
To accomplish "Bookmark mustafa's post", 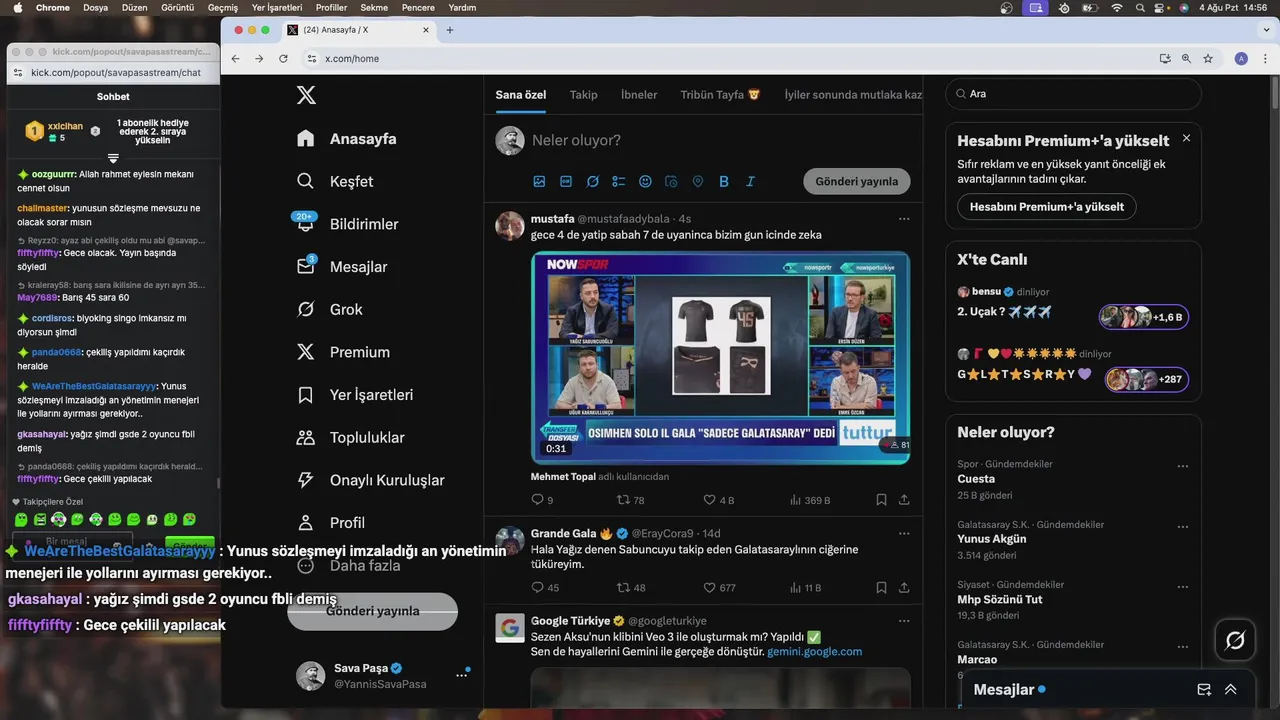I will [x=881, y=500].
